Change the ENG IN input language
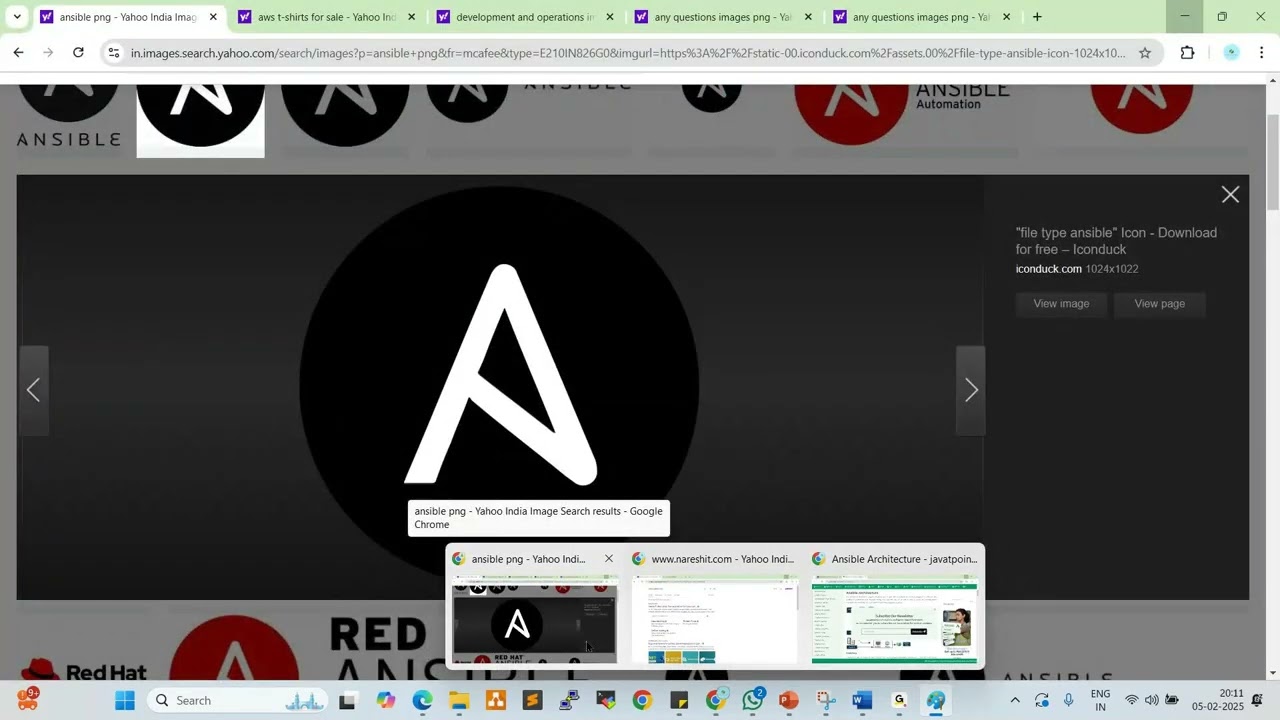The width and height of the screenshot is (1280, 720). click(1100, 701)
